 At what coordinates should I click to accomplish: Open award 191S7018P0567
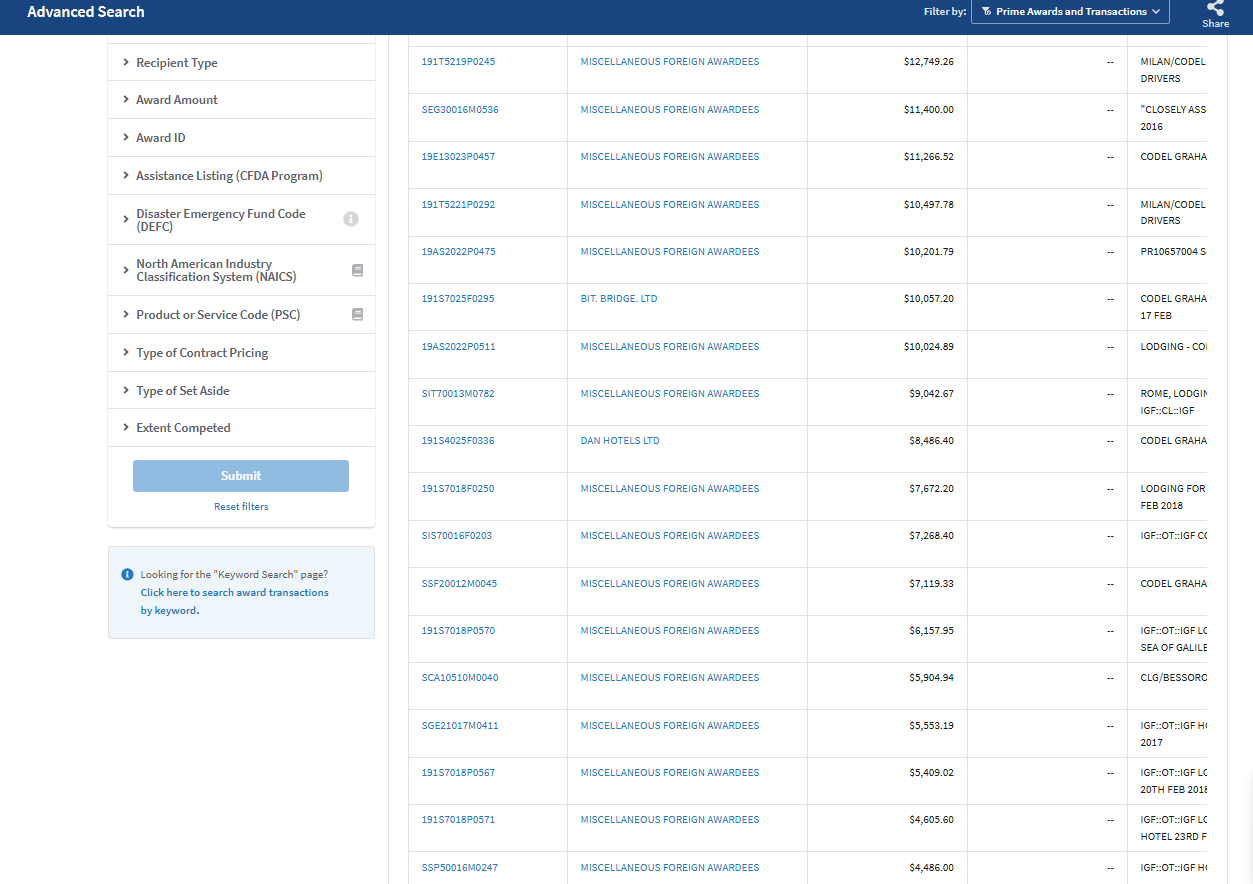point(458,773)
